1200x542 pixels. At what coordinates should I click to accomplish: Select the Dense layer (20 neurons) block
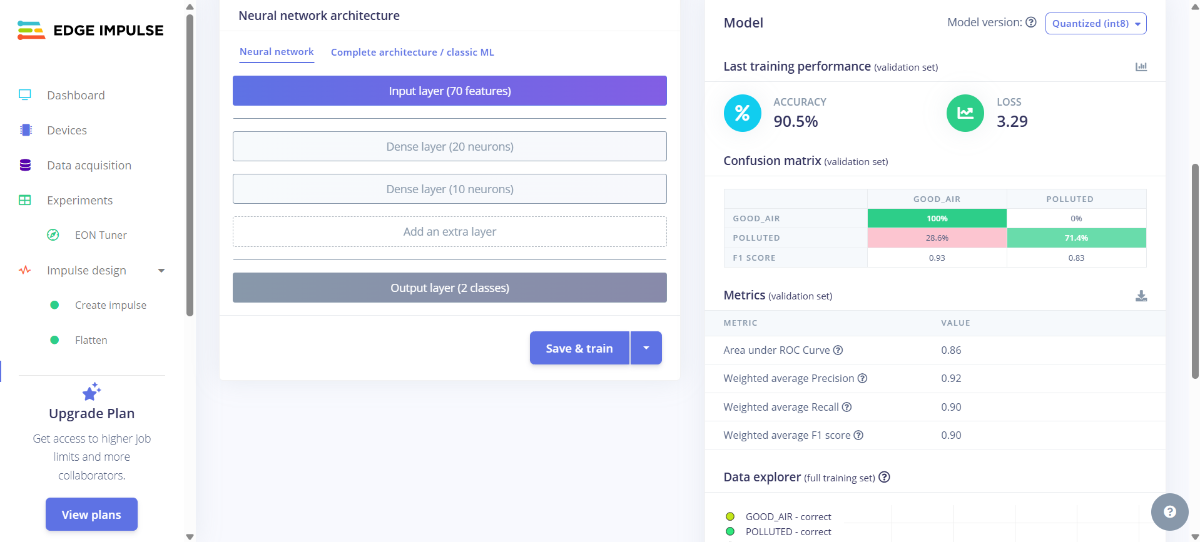pos(449,147)
